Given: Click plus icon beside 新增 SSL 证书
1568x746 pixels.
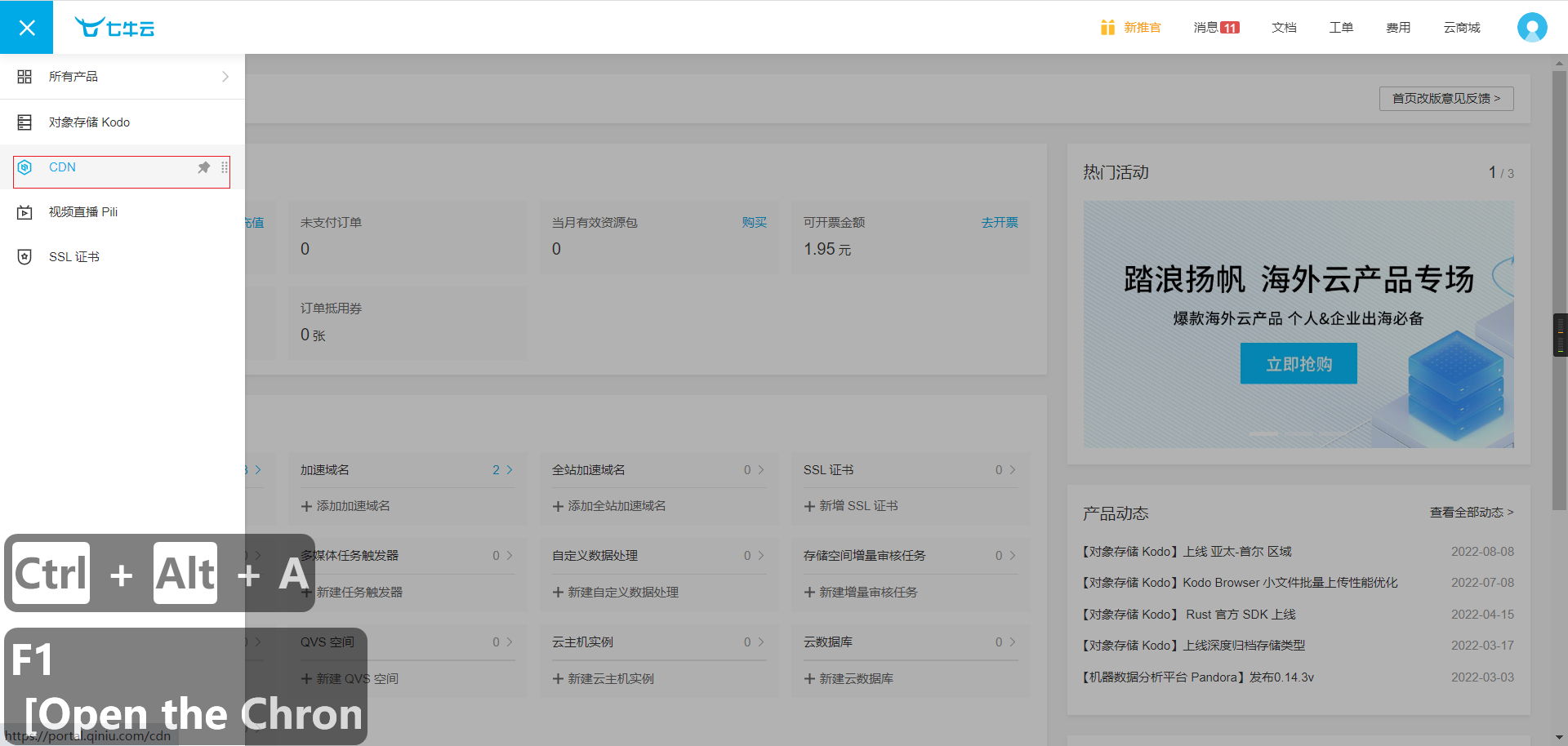Looking at the screenshot, I should [810, 506].
